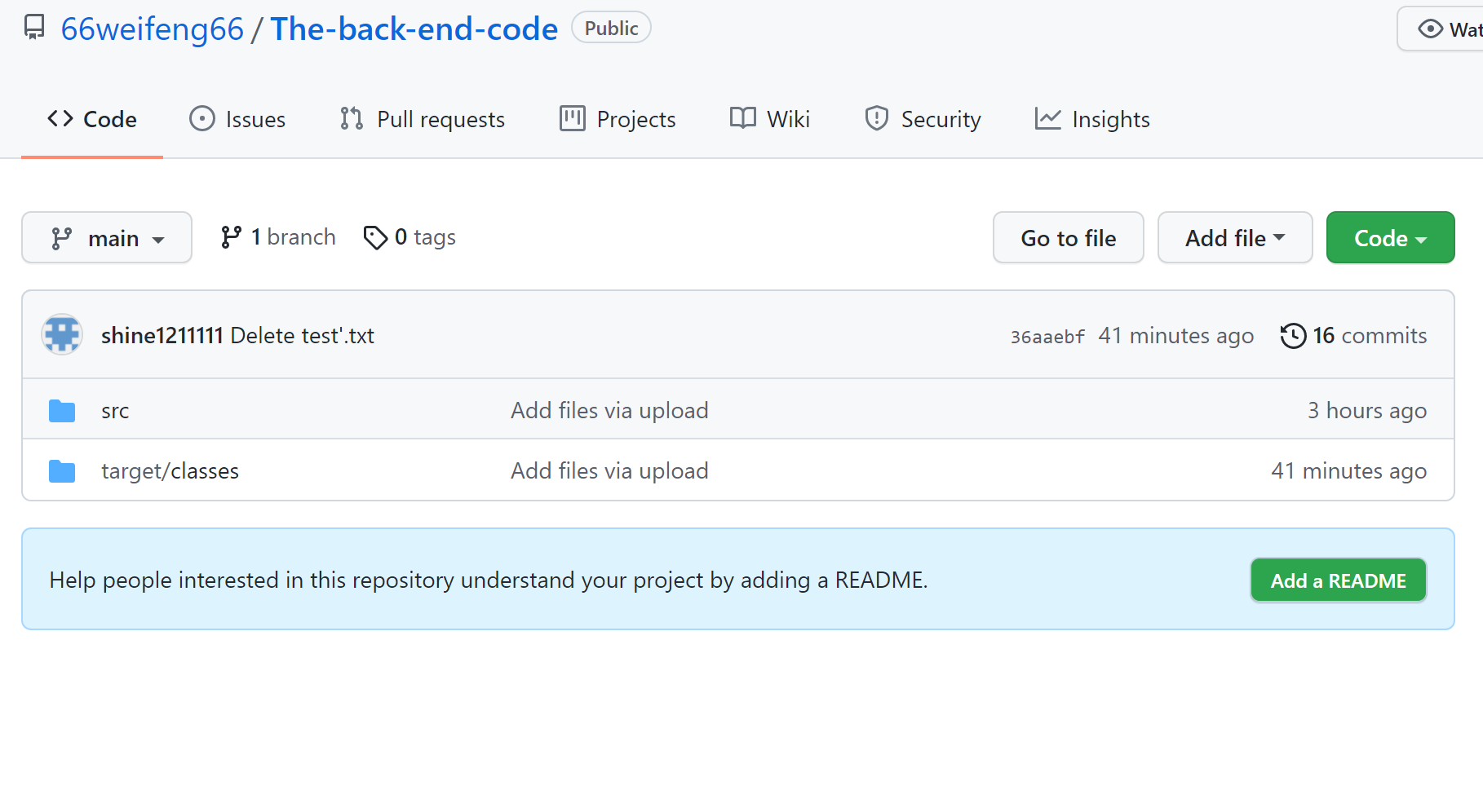This screenshot has height=812, width=1483.
Task: Click the target/classes folder icon
Action: point(62,471)
